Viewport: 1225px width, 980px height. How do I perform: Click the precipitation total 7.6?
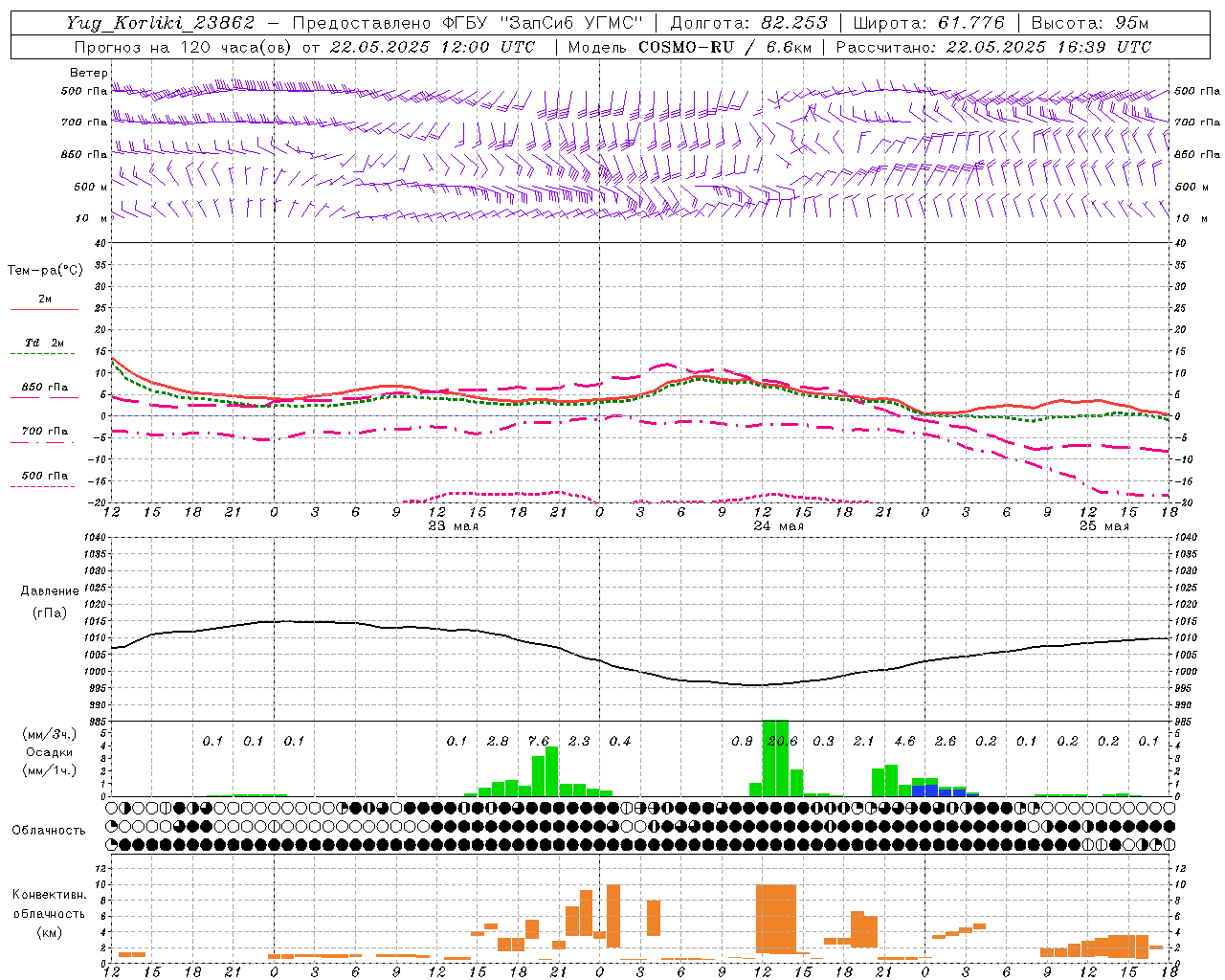(x=539, y=741)
